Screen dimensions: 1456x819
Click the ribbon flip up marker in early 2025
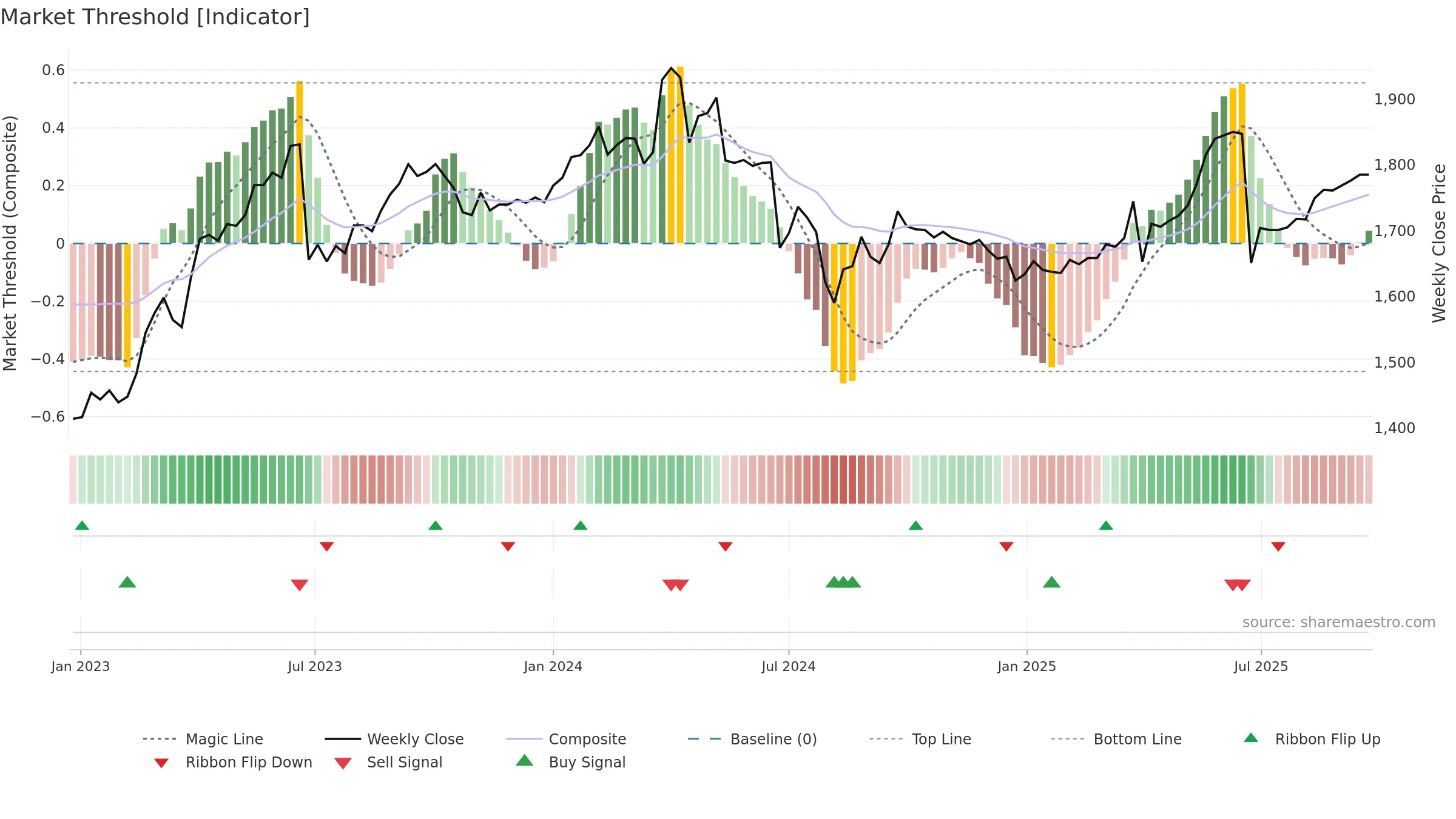[1106, 525]
